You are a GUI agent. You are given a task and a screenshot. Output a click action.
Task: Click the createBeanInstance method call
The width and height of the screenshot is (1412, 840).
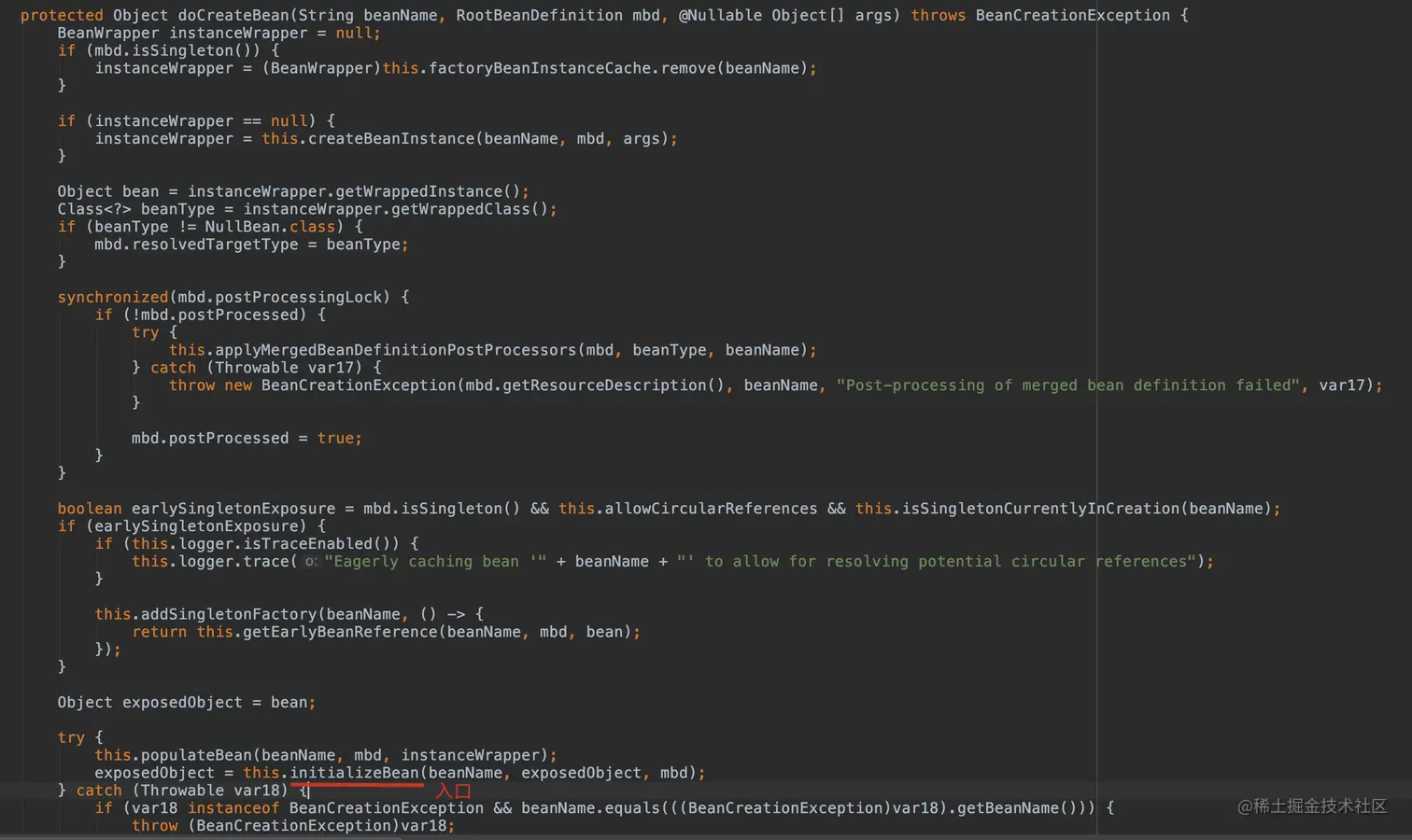click(x=391, y=139)
